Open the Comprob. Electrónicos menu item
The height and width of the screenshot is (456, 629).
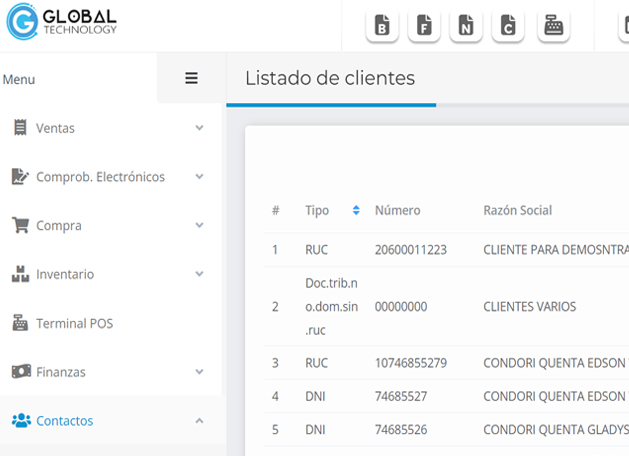click(x=101, y=177)
